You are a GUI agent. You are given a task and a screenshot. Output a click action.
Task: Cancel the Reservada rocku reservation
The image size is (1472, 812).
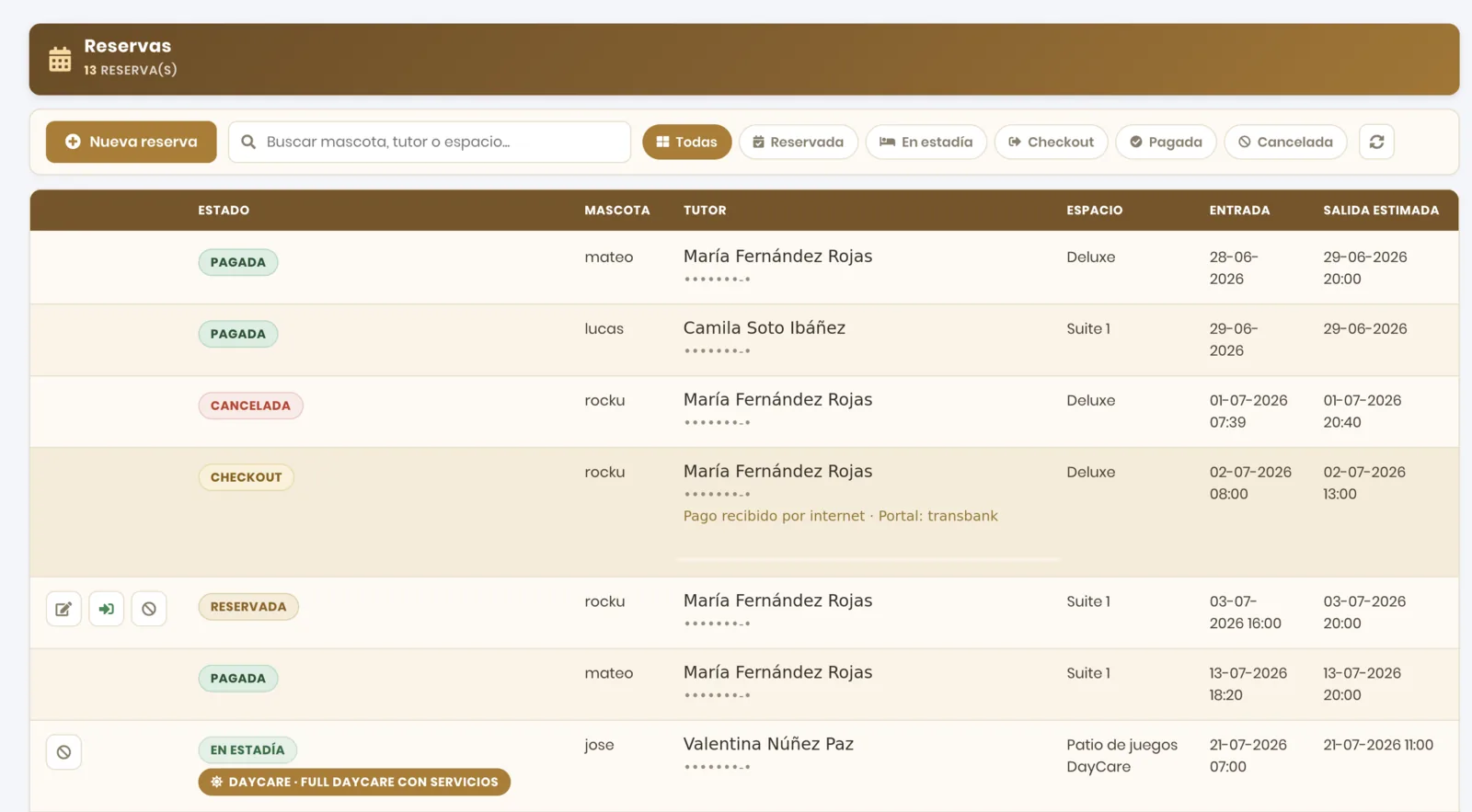pos(149,609)
